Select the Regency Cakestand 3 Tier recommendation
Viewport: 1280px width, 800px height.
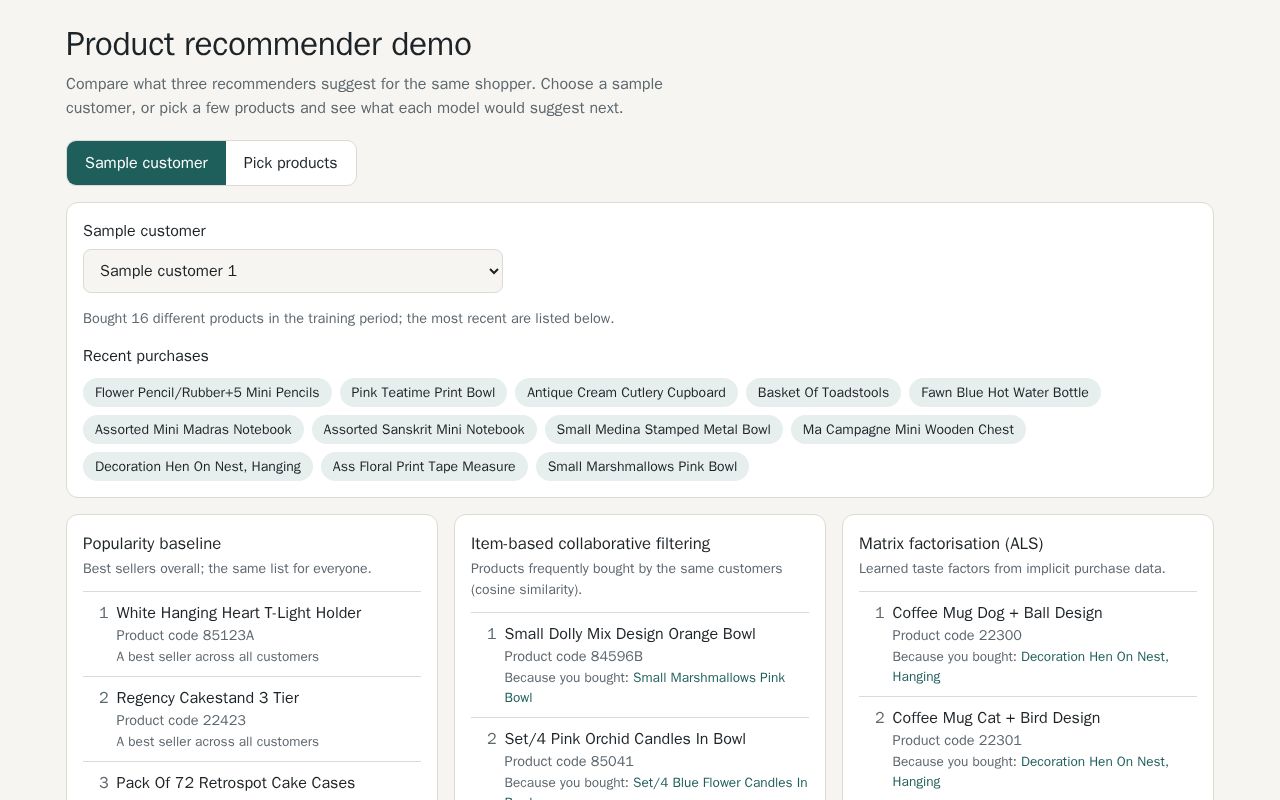pyautogui.click(x=208, y=698)
